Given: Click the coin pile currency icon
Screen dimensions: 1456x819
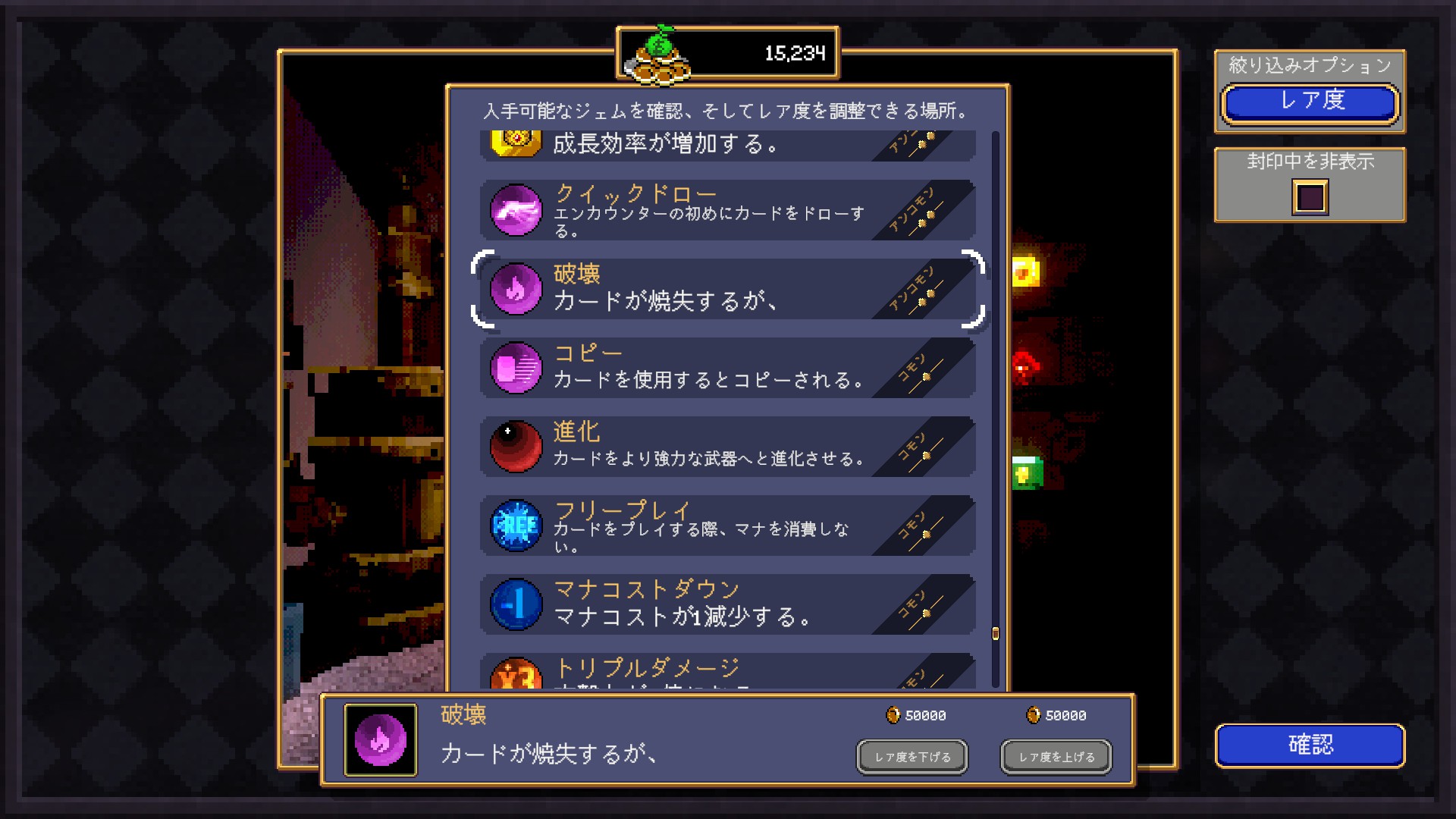Looking at the screenshot, I should (657, 55).
